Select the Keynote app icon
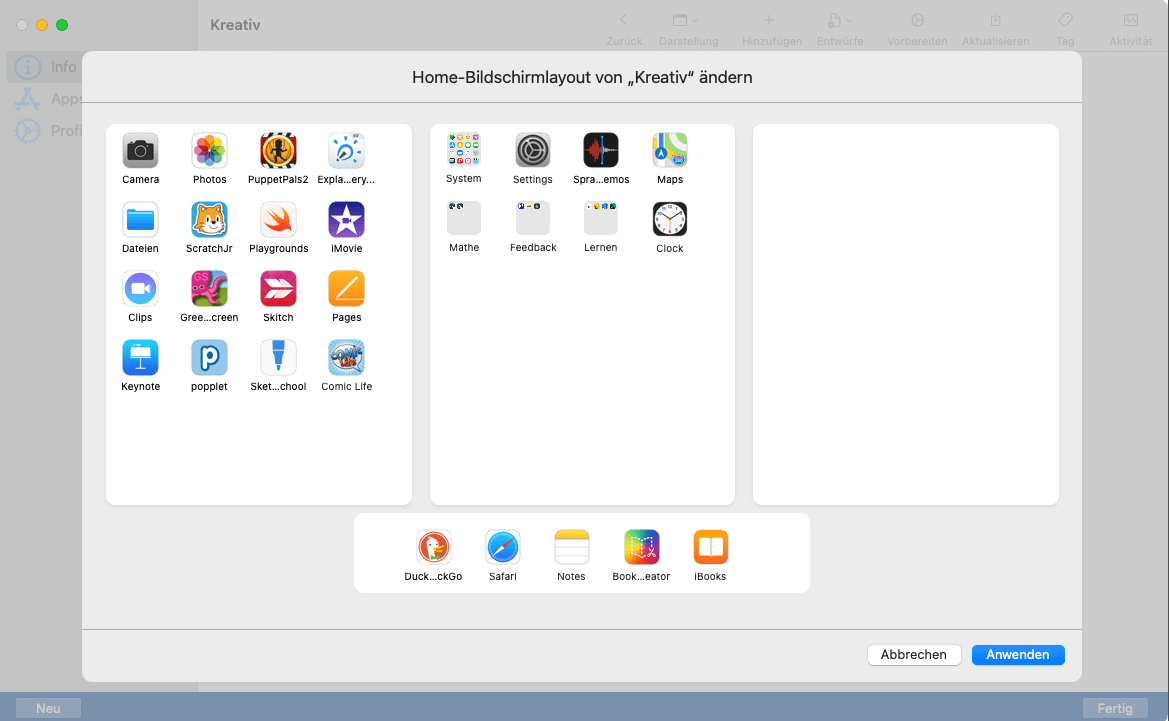Viewport: 1169px width, 721px height. [x=140, y=358]
